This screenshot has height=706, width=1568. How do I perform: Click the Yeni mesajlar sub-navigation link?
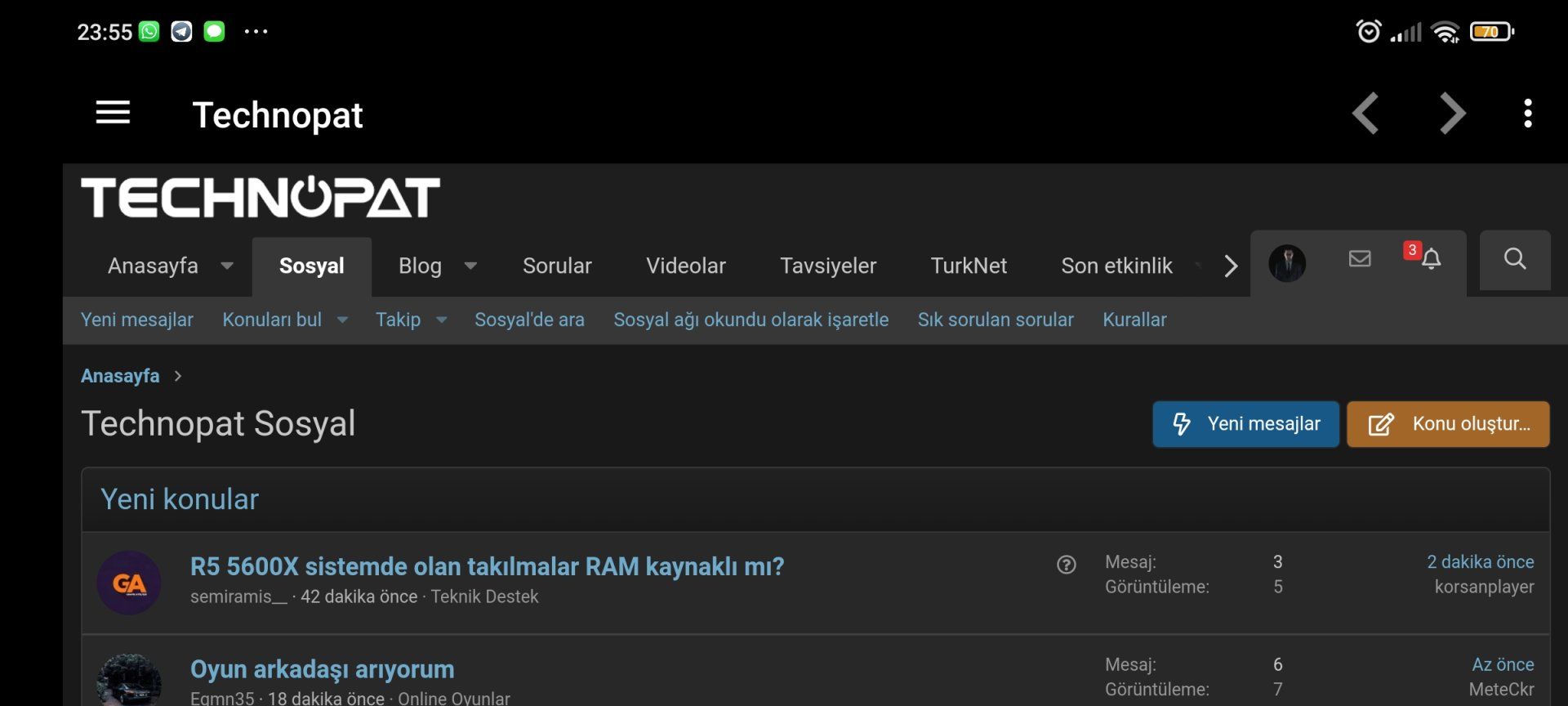[x=137, y=319]
